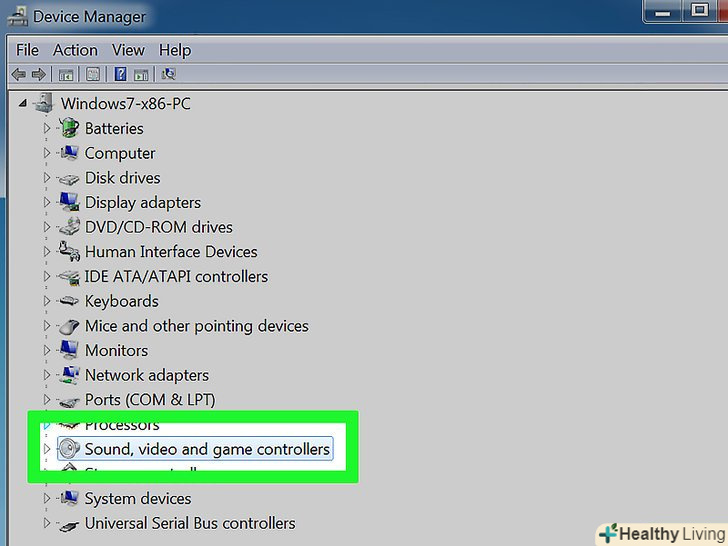
Task: Select the 'Batteries' tree label
Action: click(x=114, y=128)
